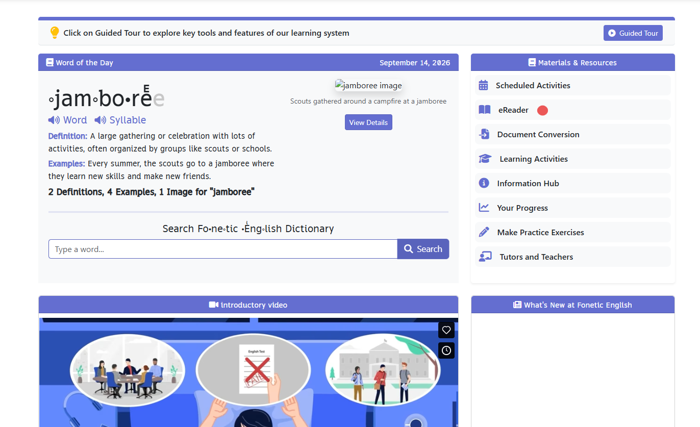Open the eReader
The height and width of the screenshot is (427, 700).
pyautogui.click(x=573, y=110)
